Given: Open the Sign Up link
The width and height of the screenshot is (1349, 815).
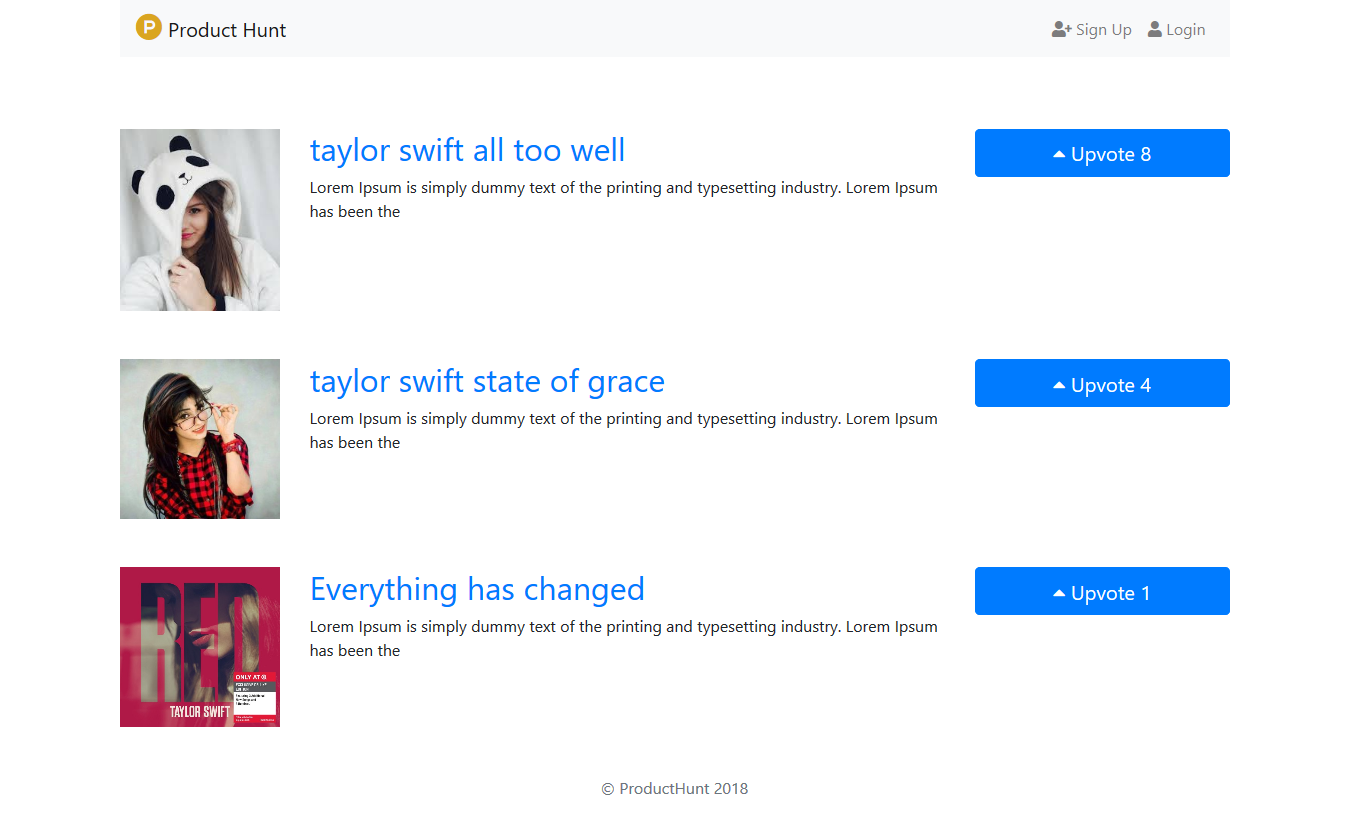Looking at the screenshot, I should 1092,29.
